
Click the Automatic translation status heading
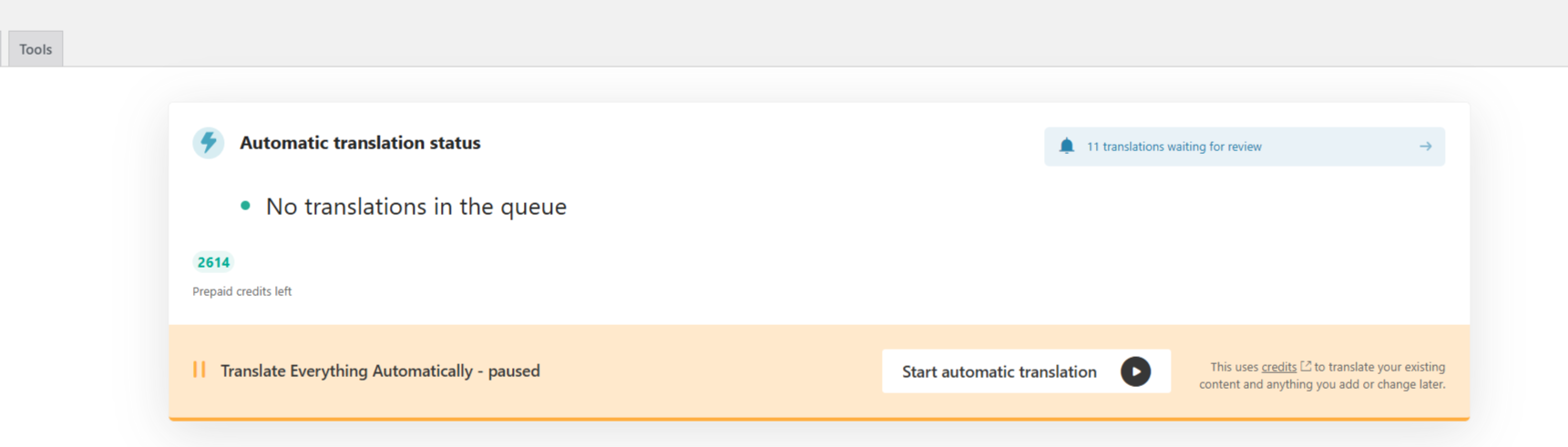pos(360,143)
